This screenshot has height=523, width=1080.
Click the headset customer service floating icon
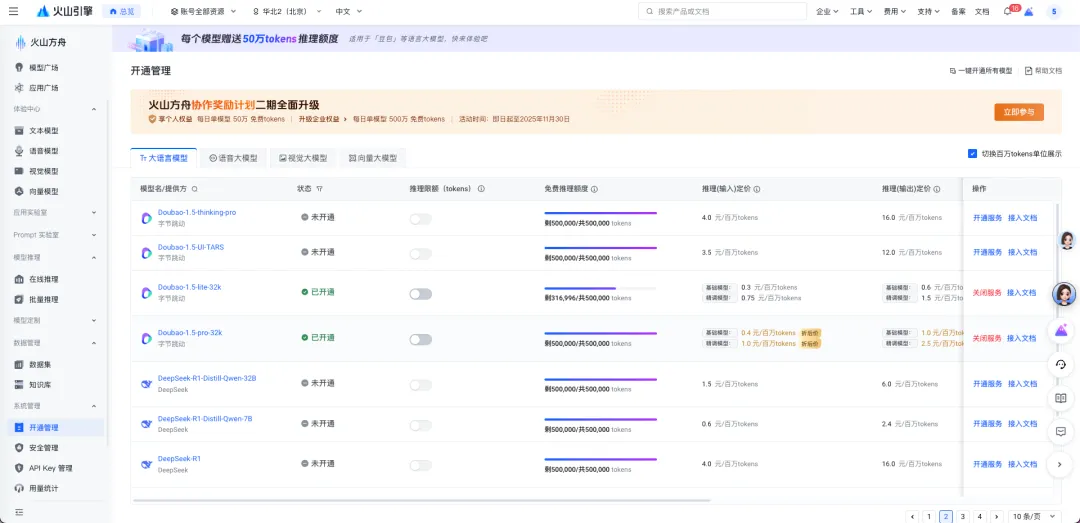point(1061,364)
